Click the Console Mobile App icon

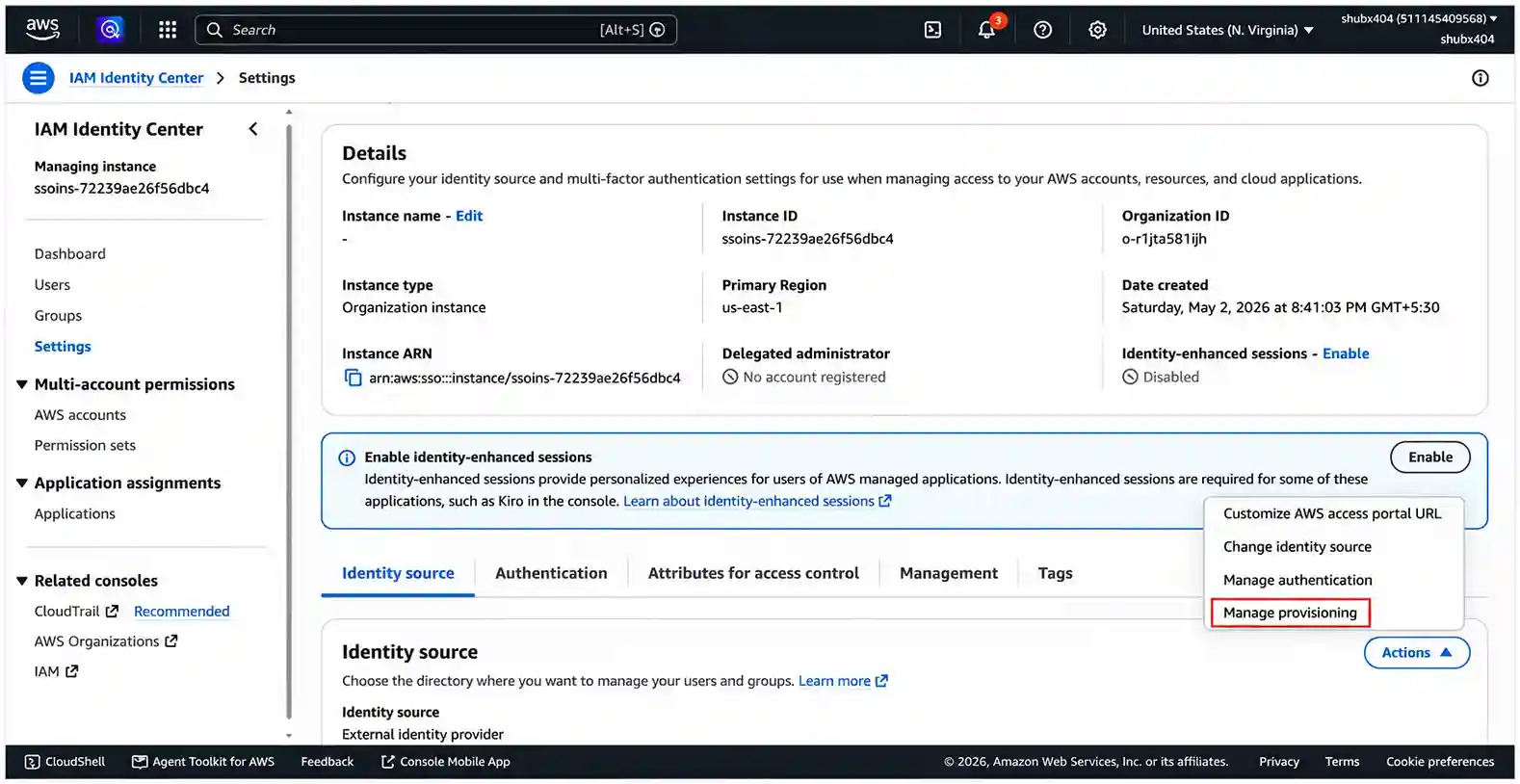click(388, 762)
